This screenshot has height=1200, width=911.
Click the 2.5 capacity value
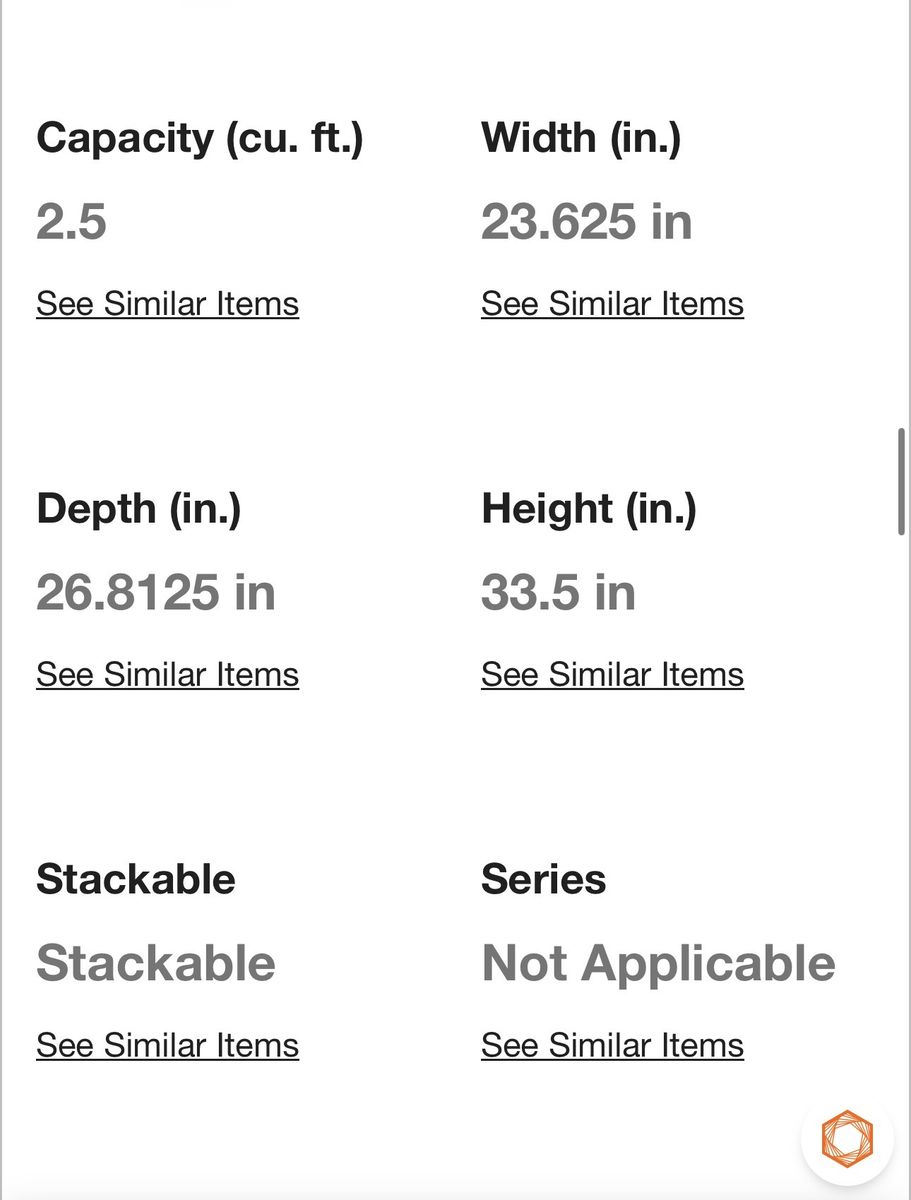[x=71, y=222]
